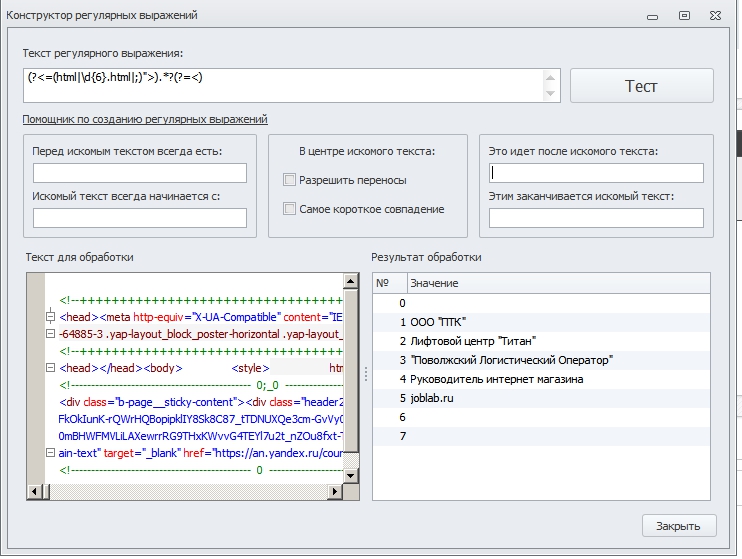Click the down arrow of source text vertical scrollbar
This screenshot has height=559, width=742.
pyautogui.click(x=351, y=476)
